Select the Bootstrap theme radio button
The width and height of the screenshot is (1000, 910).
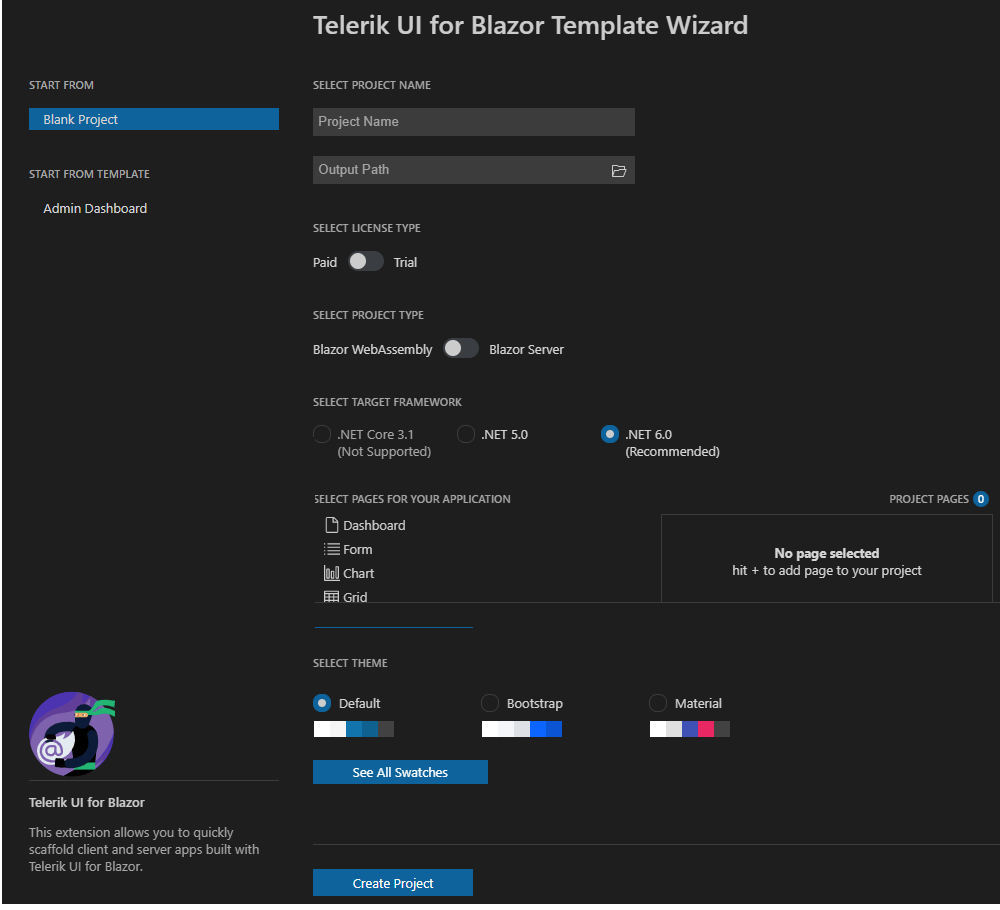(490, 703)
